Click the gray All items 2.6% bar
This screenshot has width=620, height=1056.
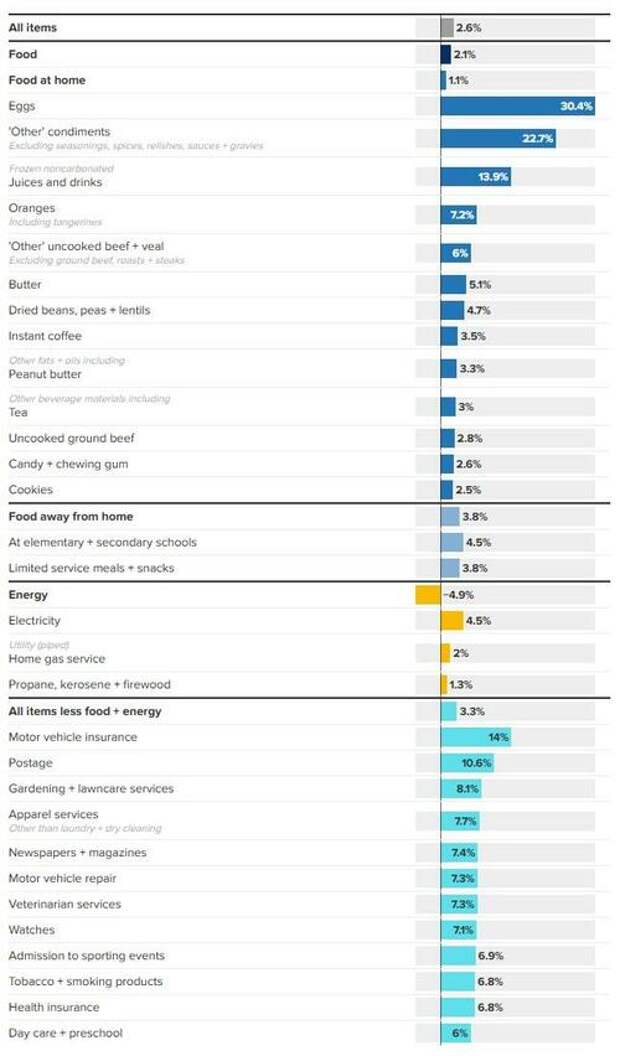pyautogui.click(x=447, y=28)
